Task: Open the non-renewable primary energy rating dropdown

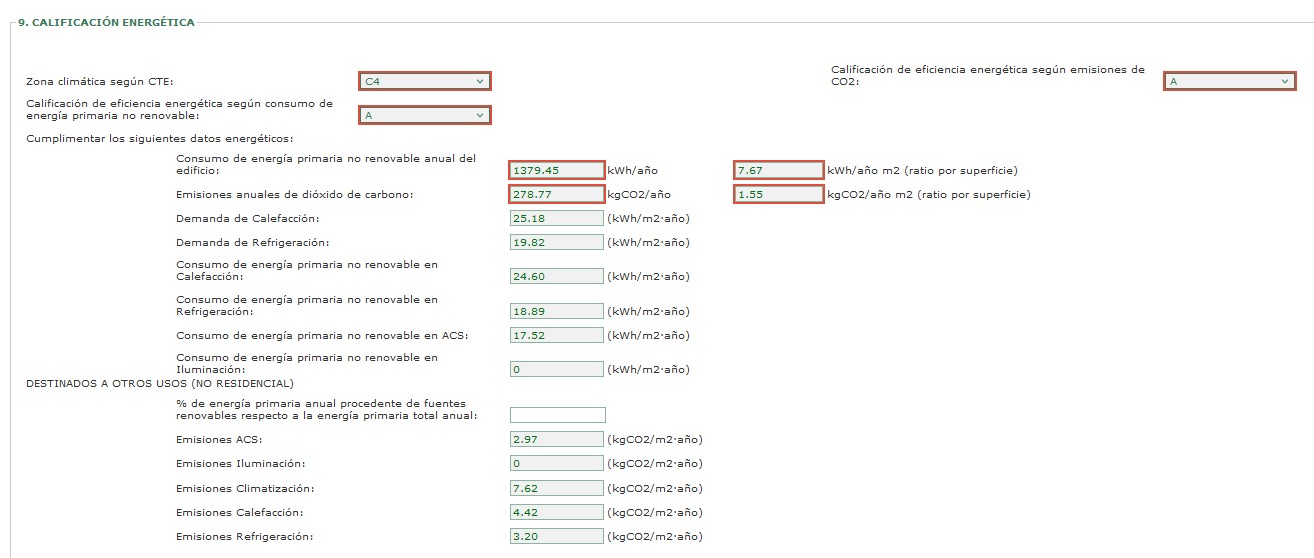Action: pyautogui.click(x=425, y=115)
